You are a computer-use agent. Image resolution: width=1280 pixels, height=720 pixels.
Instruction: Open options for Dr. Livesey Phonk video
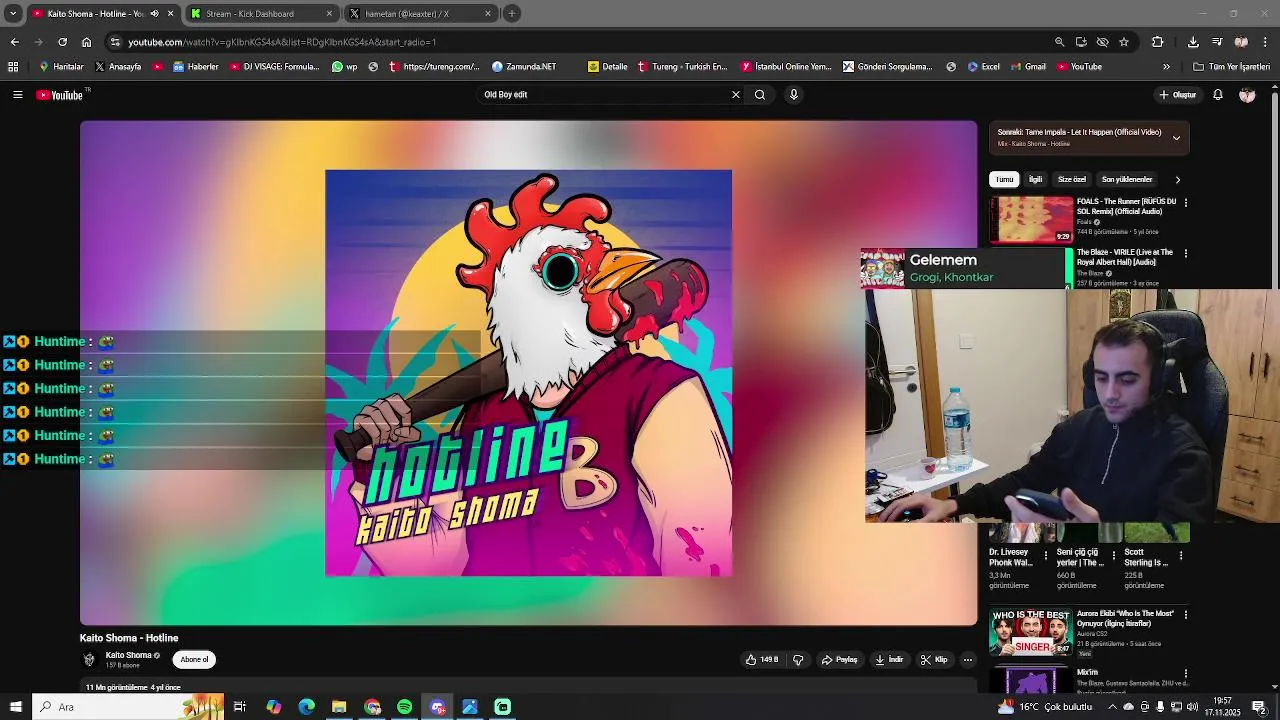click(x=1046, y=555)
